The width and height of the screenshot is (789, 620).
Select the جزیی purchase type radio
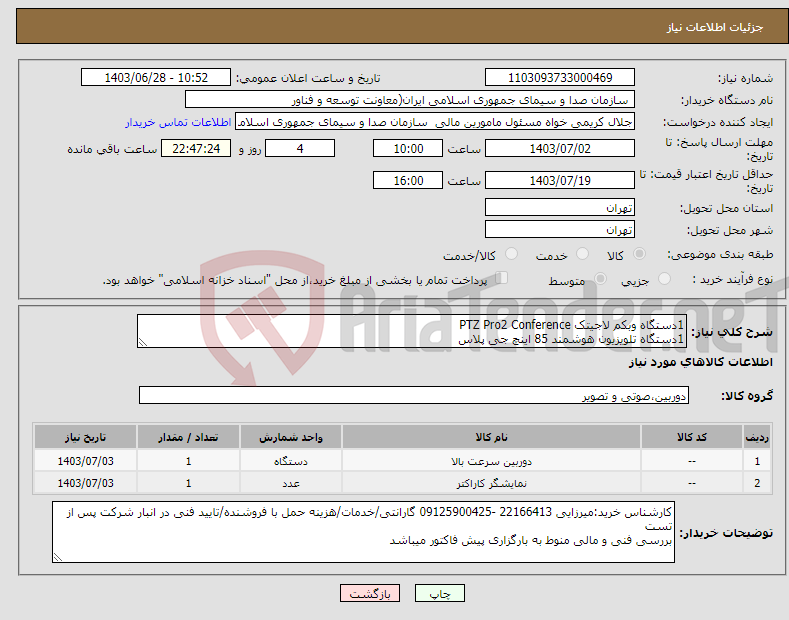click(664, 278)
